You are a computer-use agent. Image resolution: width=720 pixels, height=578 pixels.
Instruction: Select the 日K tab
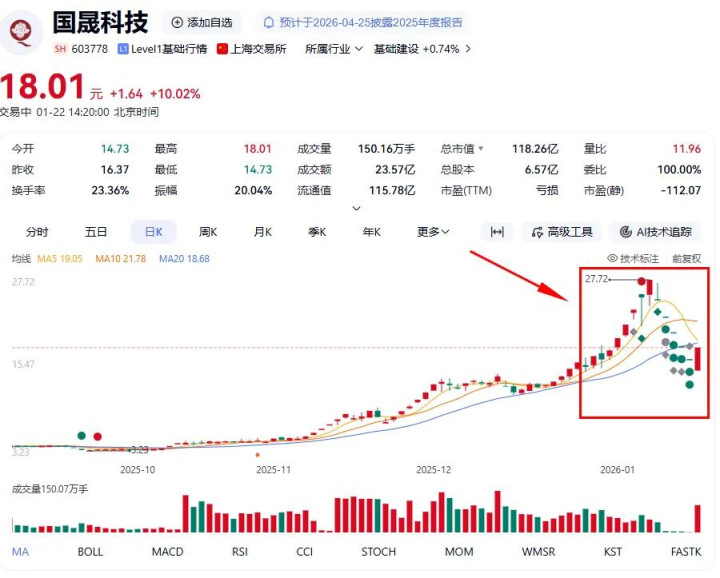click(153, 232)
